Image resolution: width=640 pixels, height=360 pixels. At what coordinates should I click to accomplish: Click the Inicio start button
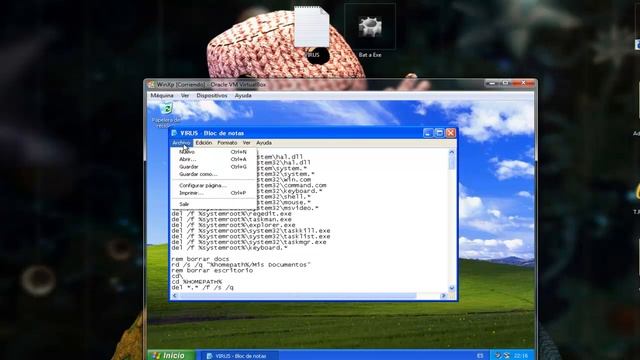(x=171, y=356)
